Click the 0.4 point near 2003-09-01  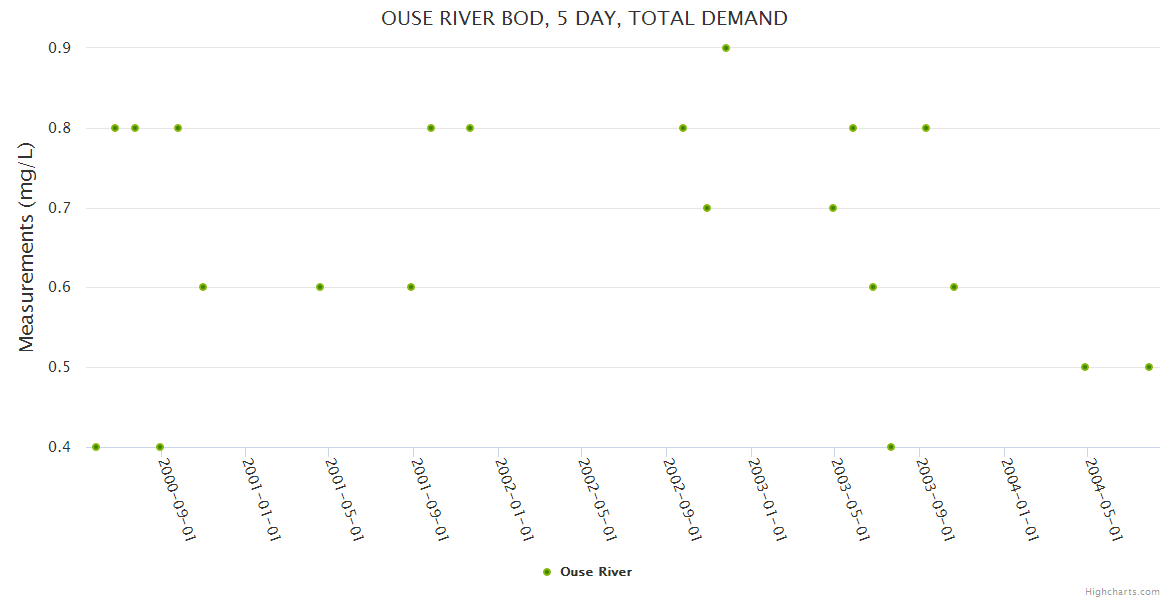[891, 447]
